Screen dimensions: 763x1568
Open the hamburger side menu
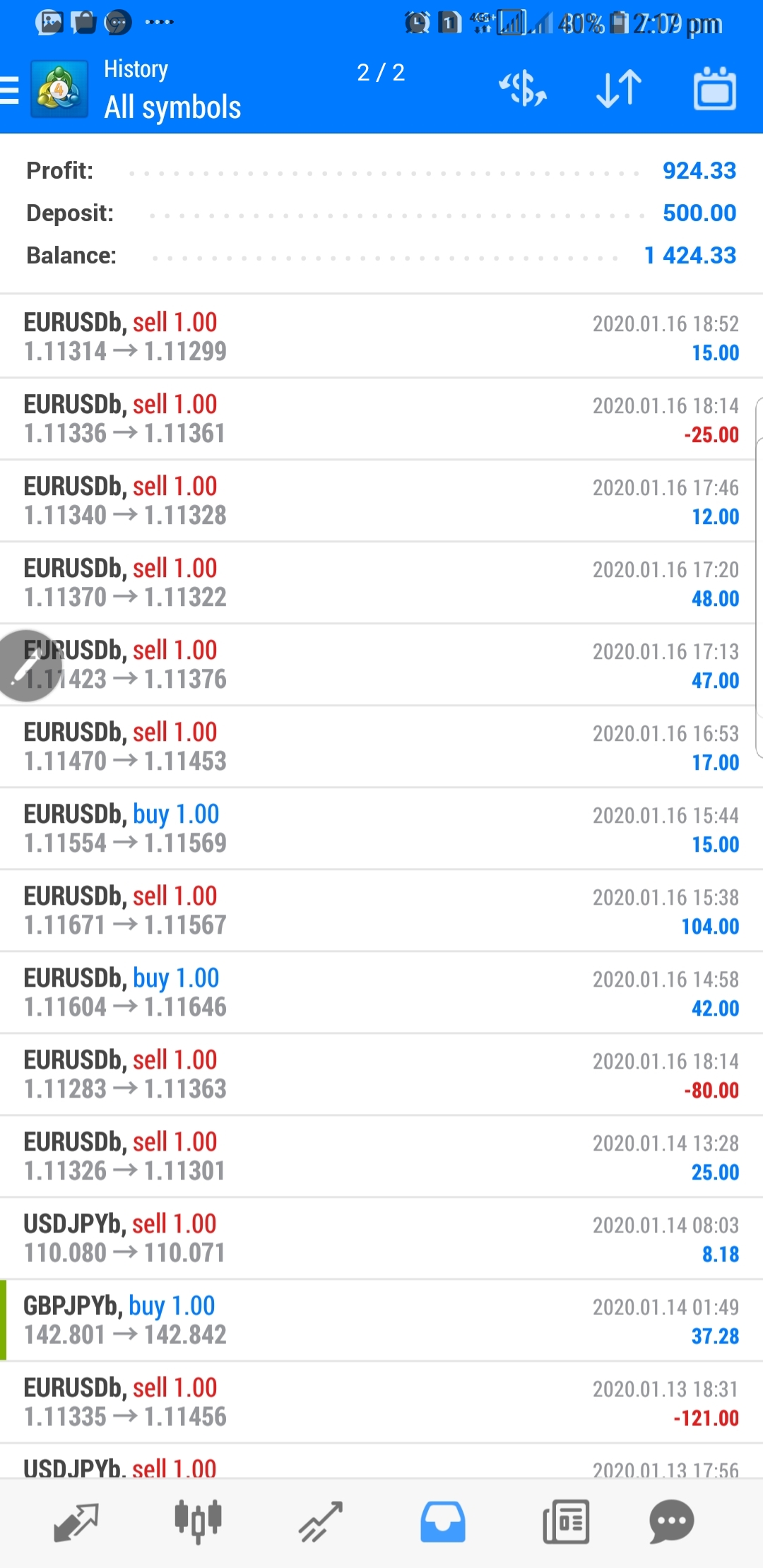tap(10, 90)
